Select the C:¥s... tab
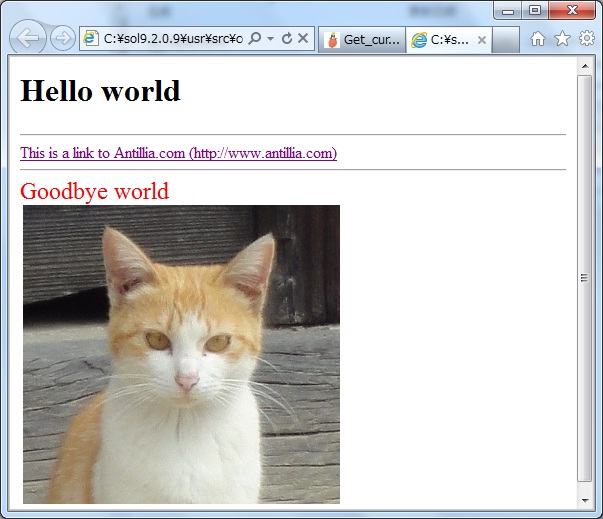 449,40
